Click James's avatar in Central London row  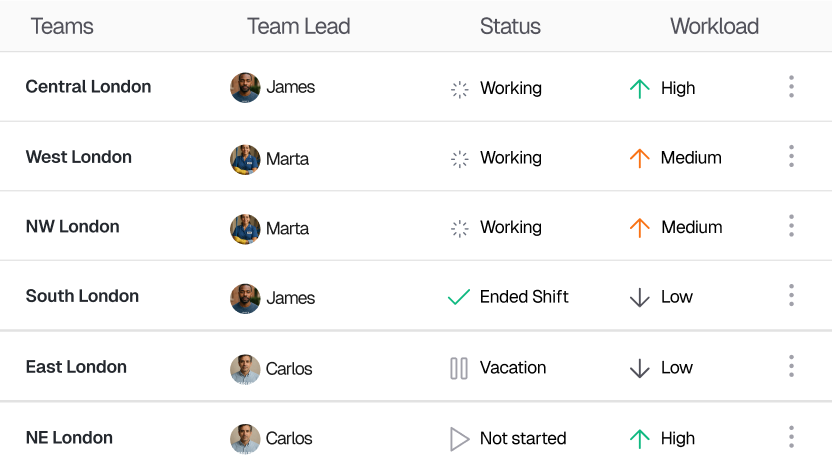[245, 88]
